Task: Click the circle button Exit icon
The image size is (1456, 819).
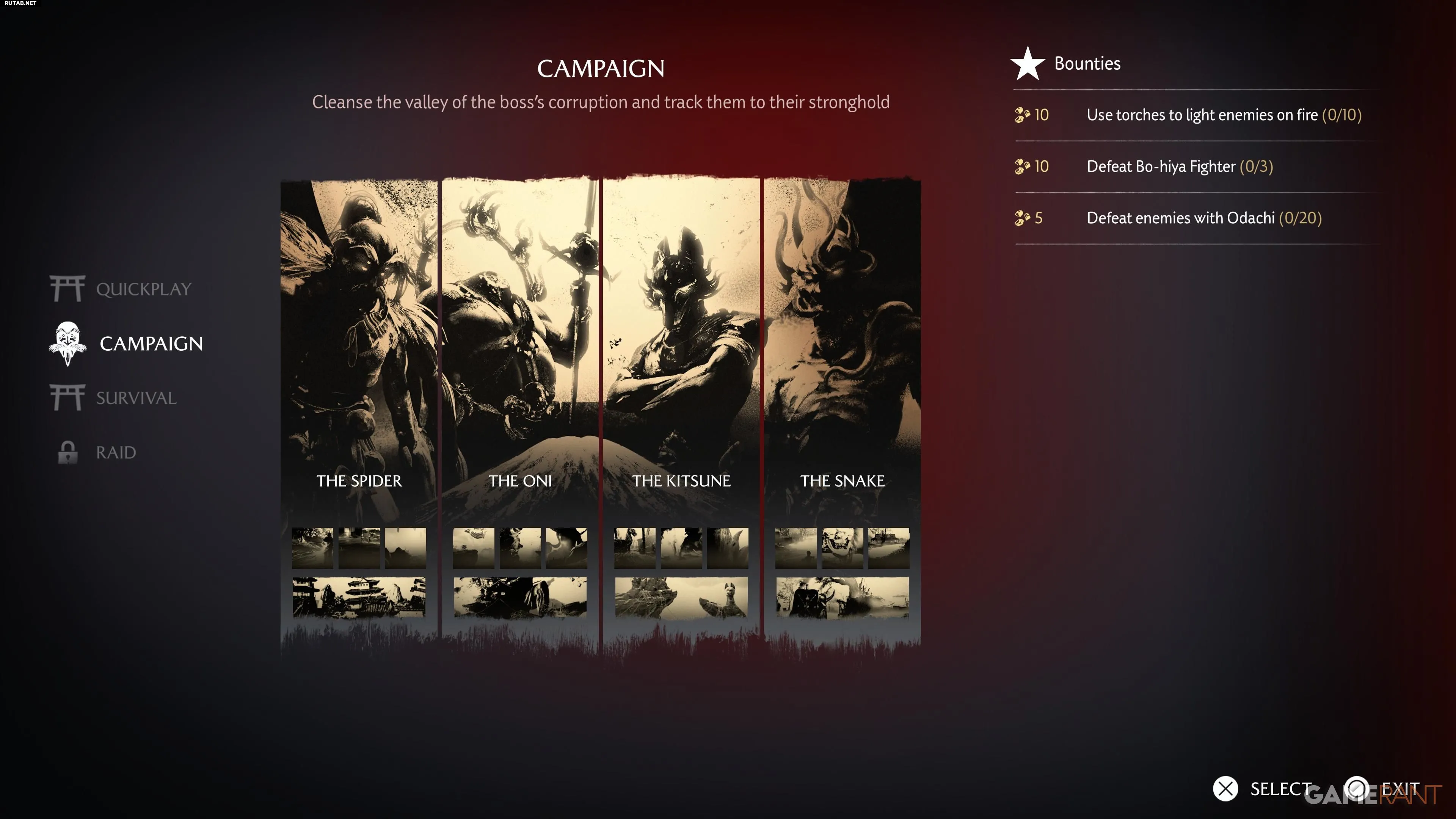Action: [1357, 789]
